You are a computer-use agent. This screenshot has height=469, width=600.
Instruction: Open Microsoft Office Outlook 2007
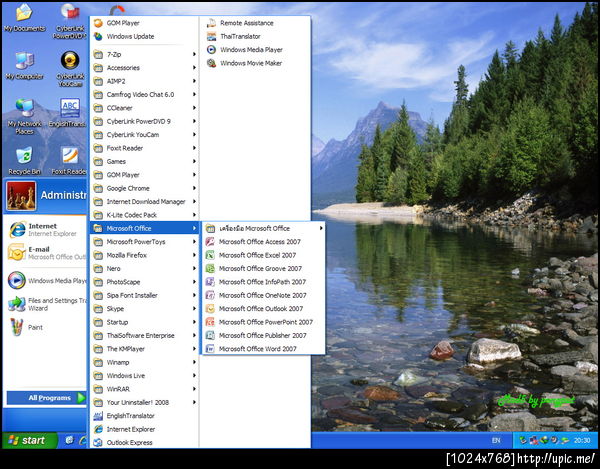click(x=263, y=308)
